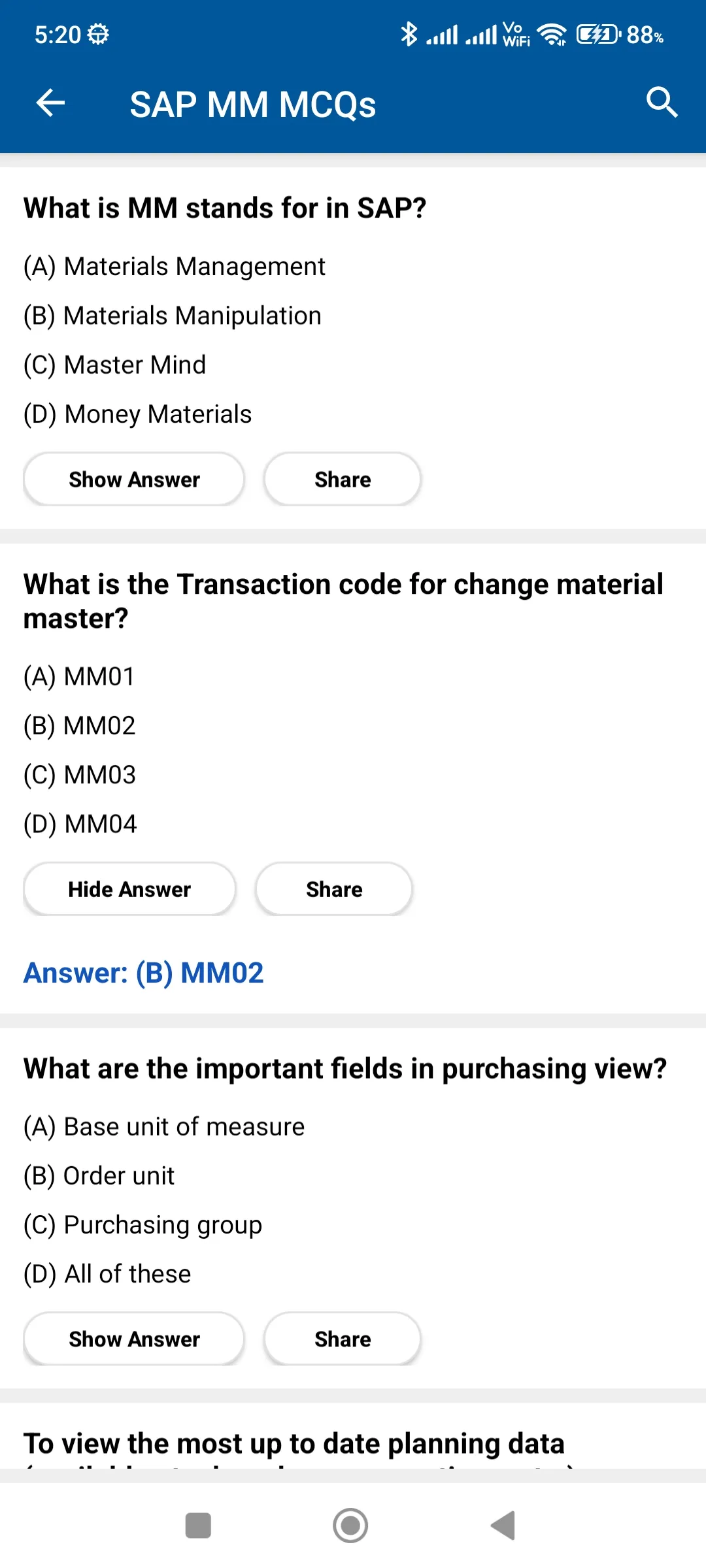
Task: Hide answer for transaction code question
Action: pyautogui.click(x=129, y=889)
